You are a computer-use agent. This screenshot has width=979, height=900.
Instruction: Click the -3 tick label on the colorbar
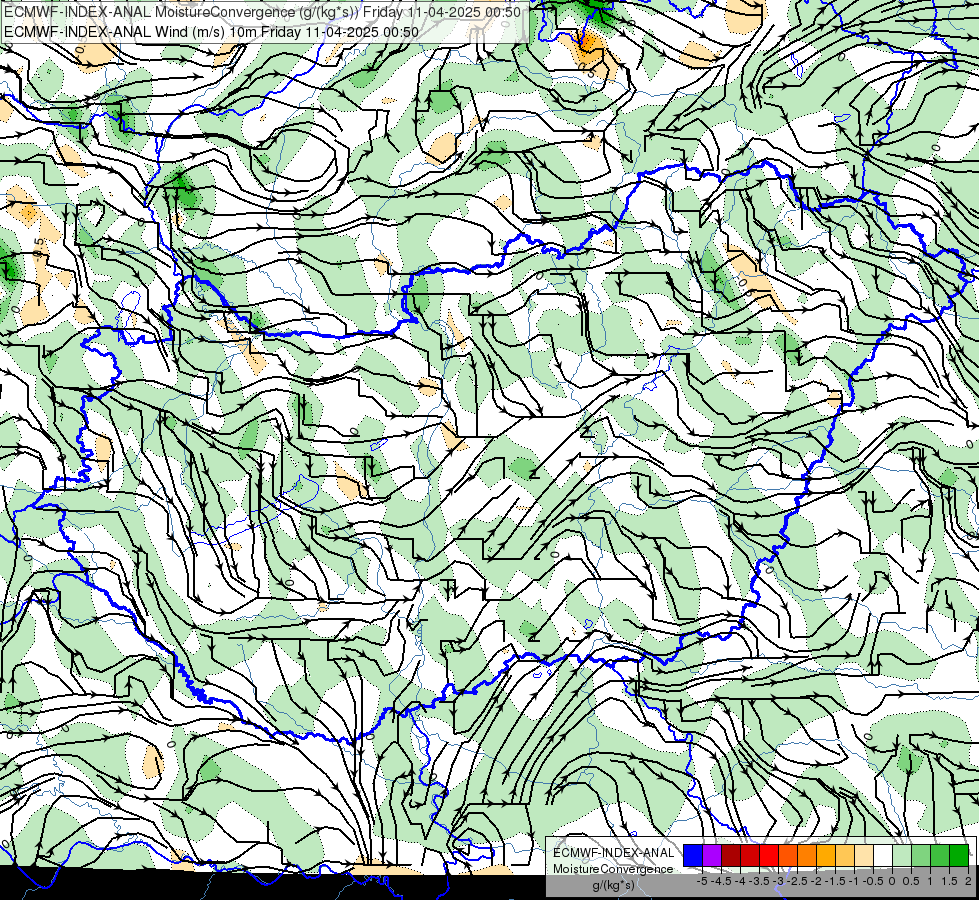click(779, 881)
